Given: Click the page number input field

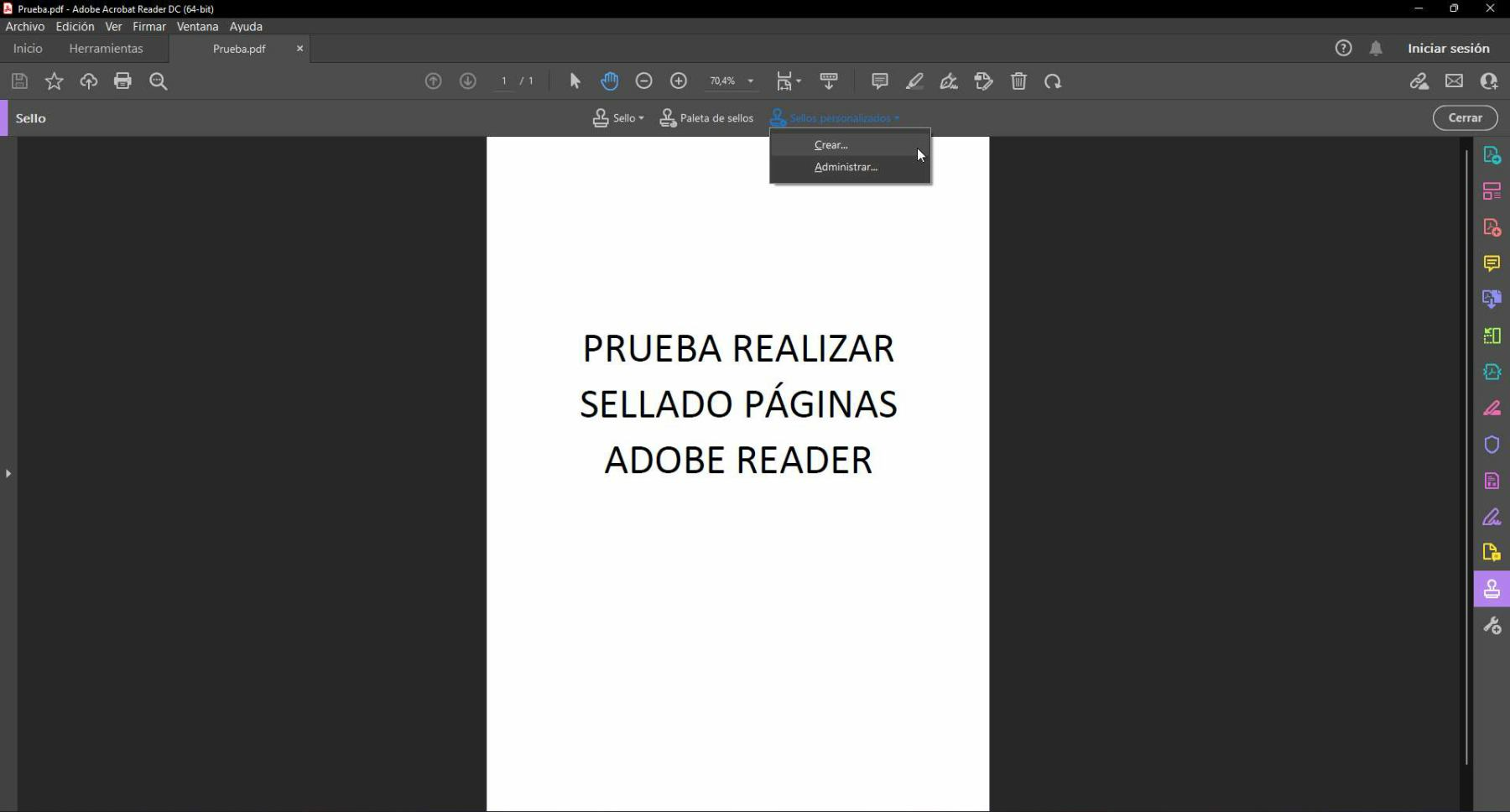Looking at the screenshot, I should (x=503, y=81).
